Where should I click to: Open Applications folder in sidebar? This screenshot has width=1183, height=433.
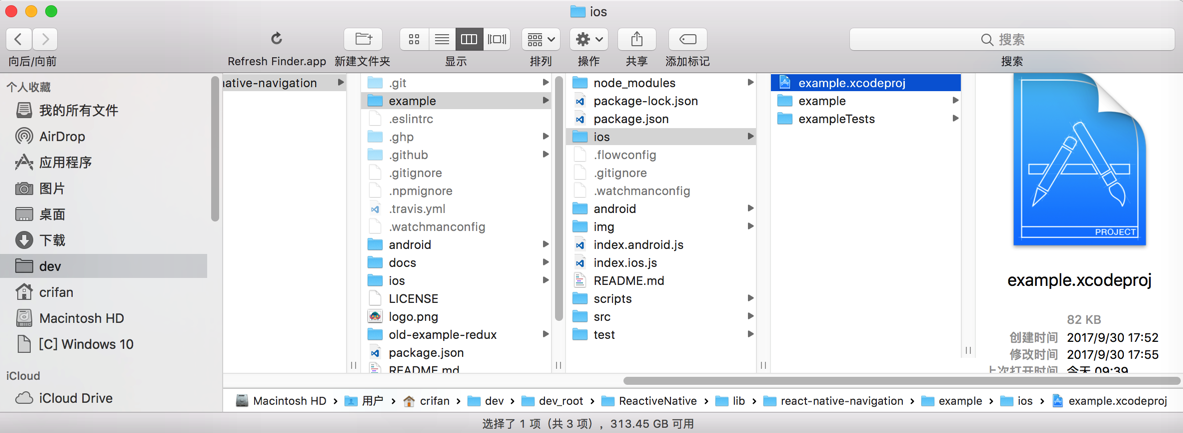(x=103, y=162)
